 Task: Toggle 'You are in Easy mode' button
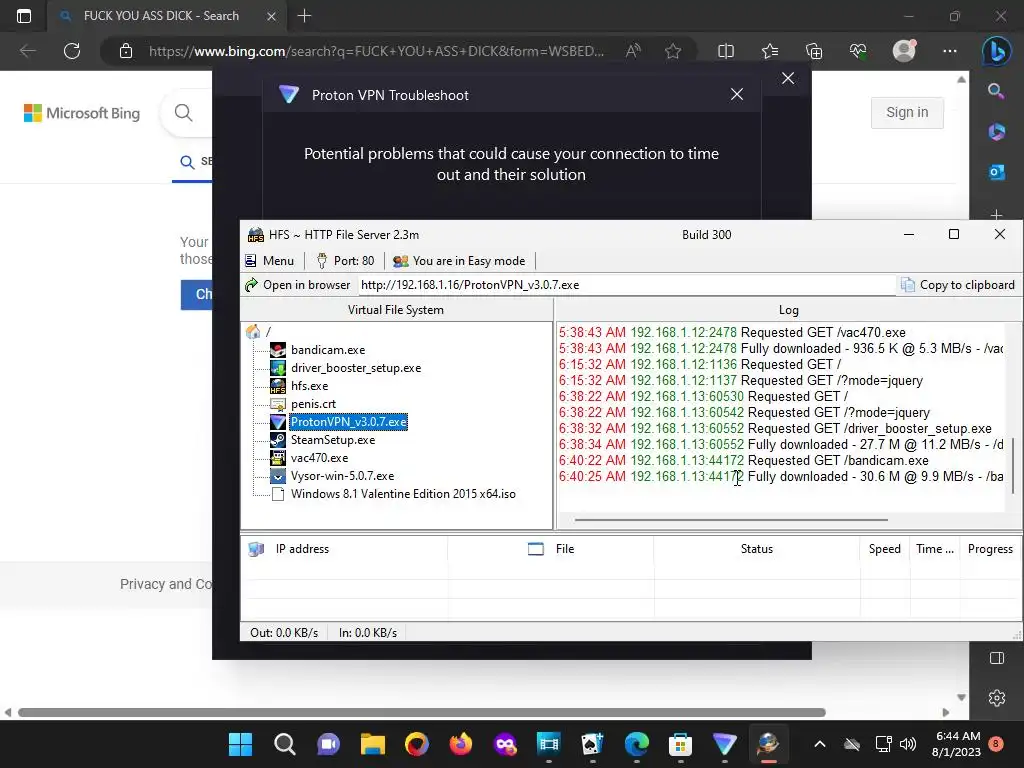[x=459, y=261]
